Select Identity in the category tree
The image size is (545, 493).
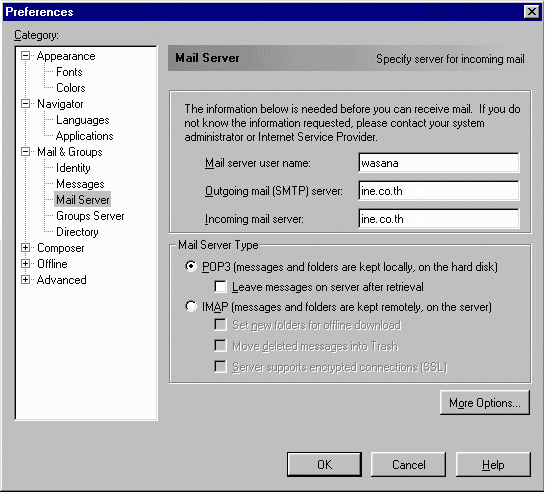(73, 168)
